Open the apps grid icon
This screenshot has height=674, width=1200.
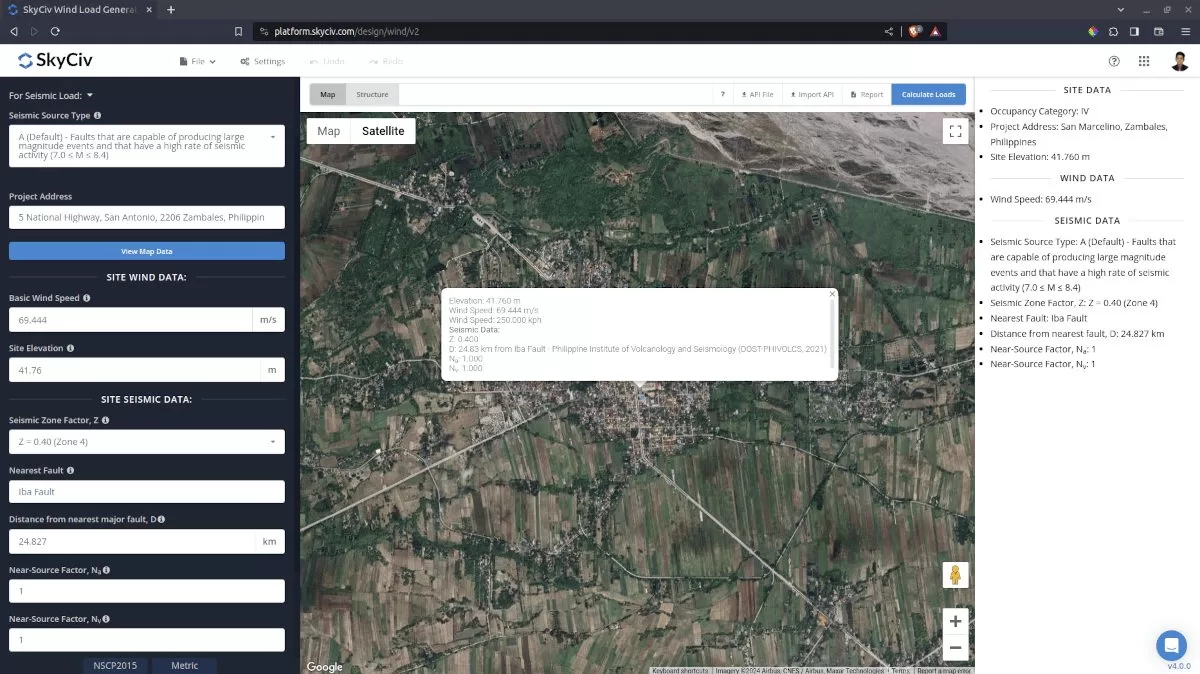point(1144,61)
